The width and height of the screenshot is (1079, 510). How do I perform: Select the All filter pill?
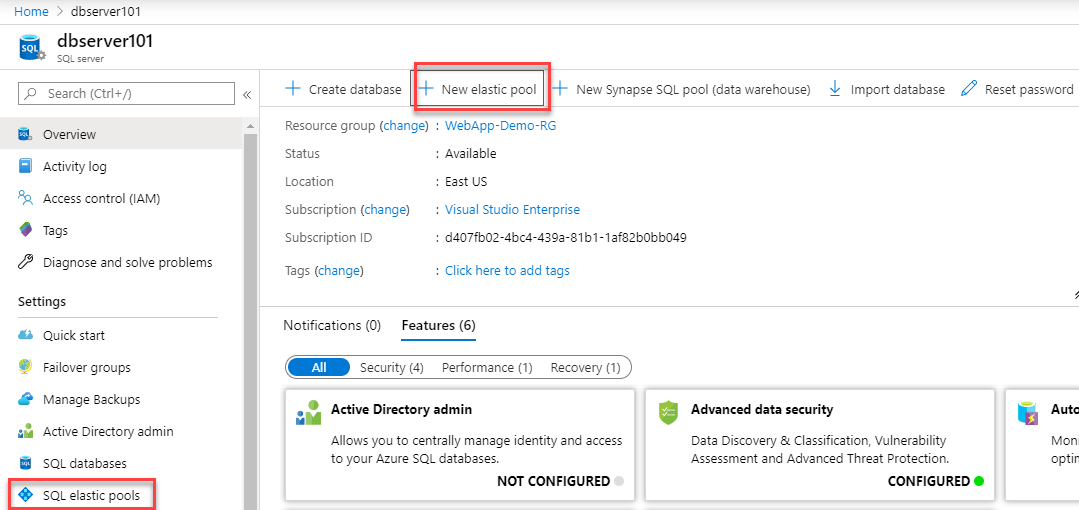click(319, 368)
